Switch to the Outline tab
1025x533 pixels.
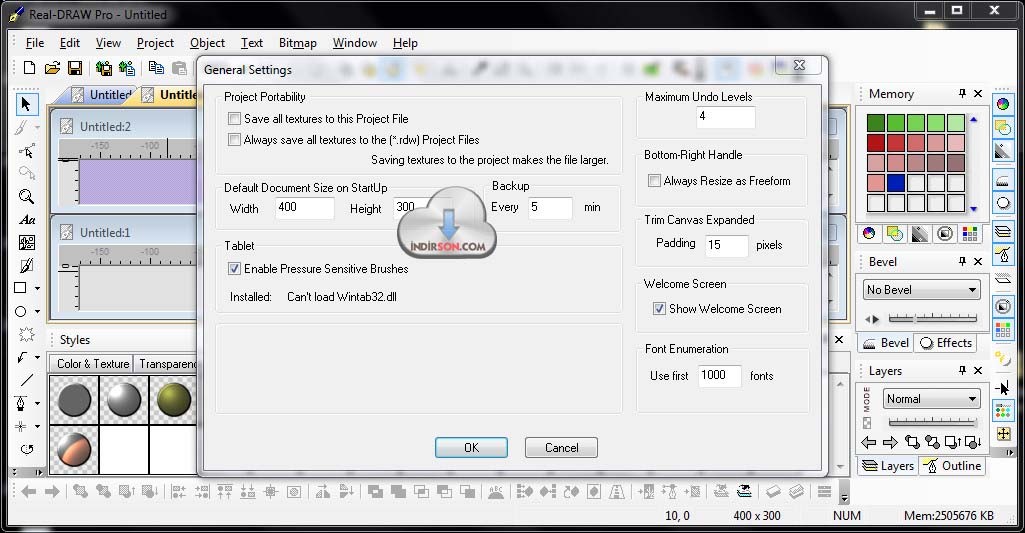coord(952,466)
